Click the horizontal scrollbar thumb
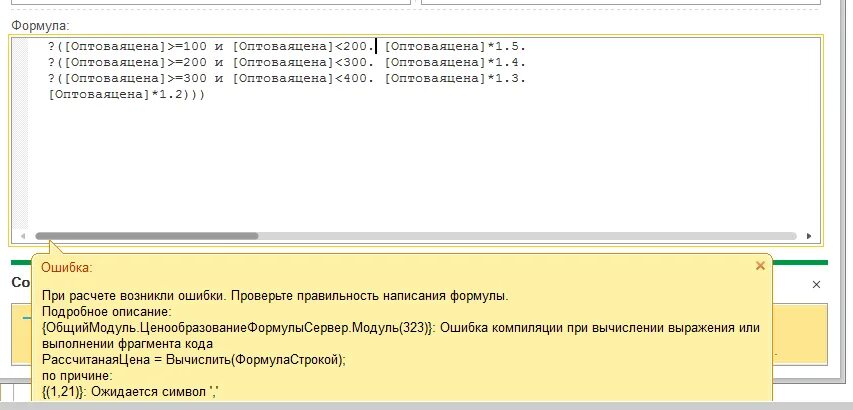Image resolution: width=853 pixels, height=410 pixels. (x=147, y=236)
